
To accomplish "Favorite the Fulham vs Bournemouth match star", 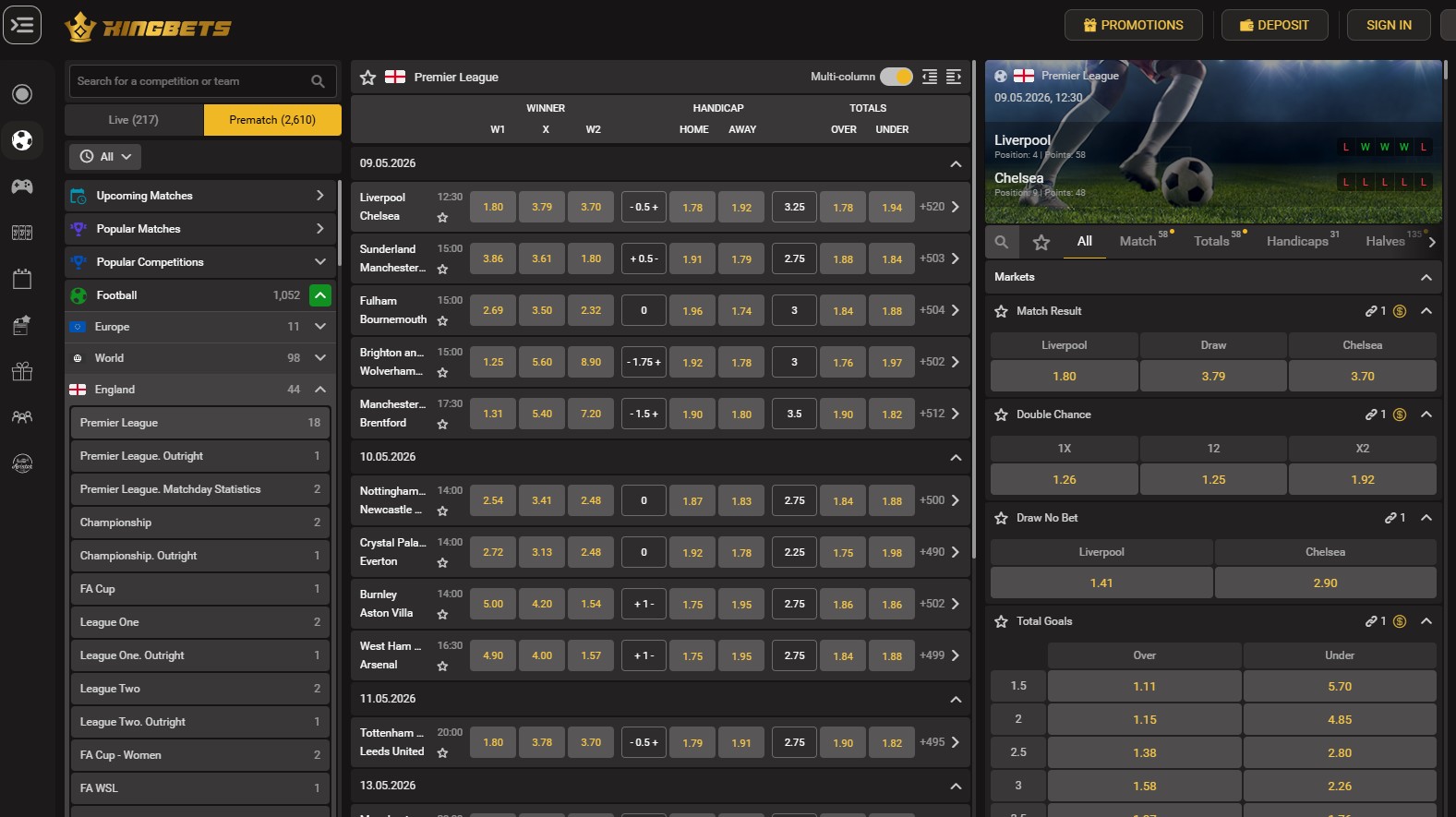I will click(x=442, y=321).
